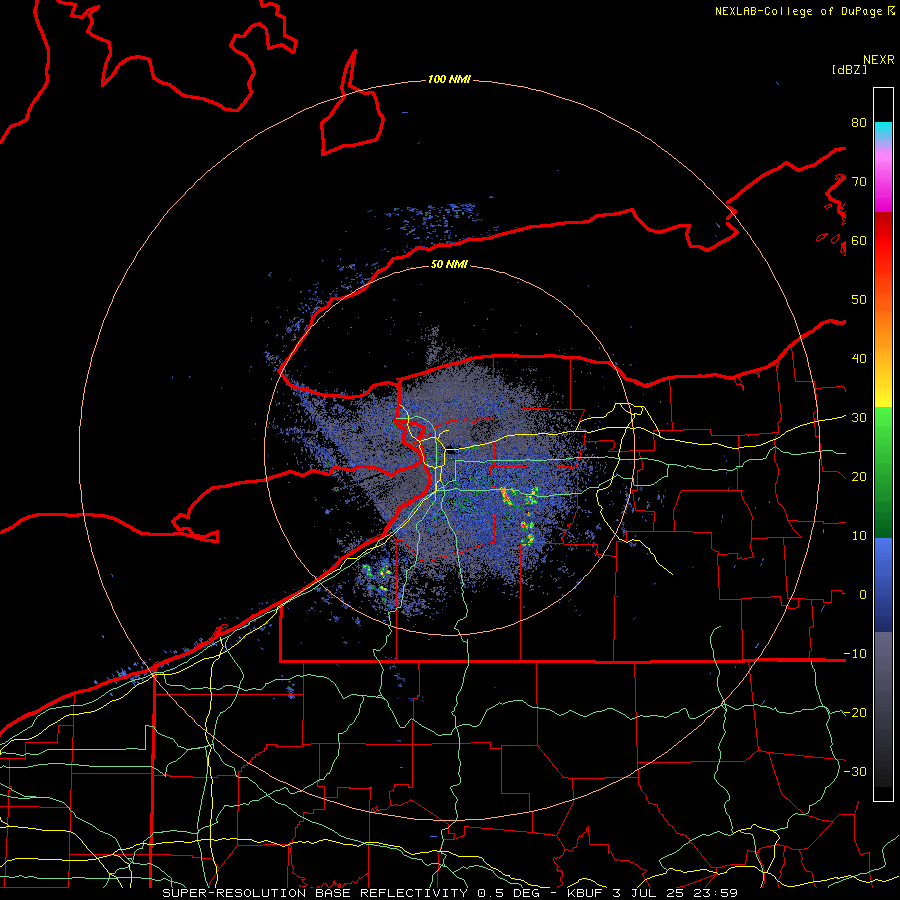Click the 20 dBZ scale value
This screenshot has width=900, height=900.
tap(859, 477)
